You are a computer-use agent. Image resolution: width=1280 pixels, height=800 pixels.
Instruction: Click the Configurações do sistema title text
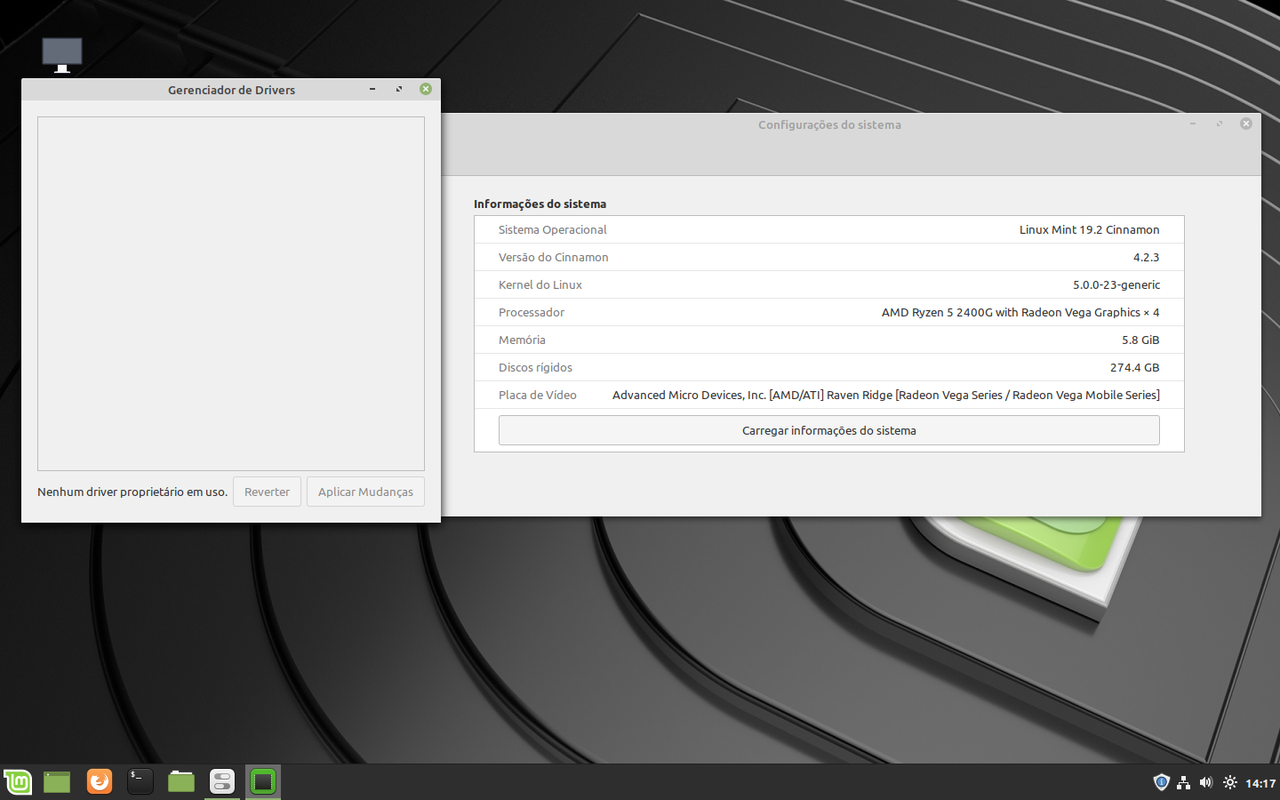click(x=829, y=125)
